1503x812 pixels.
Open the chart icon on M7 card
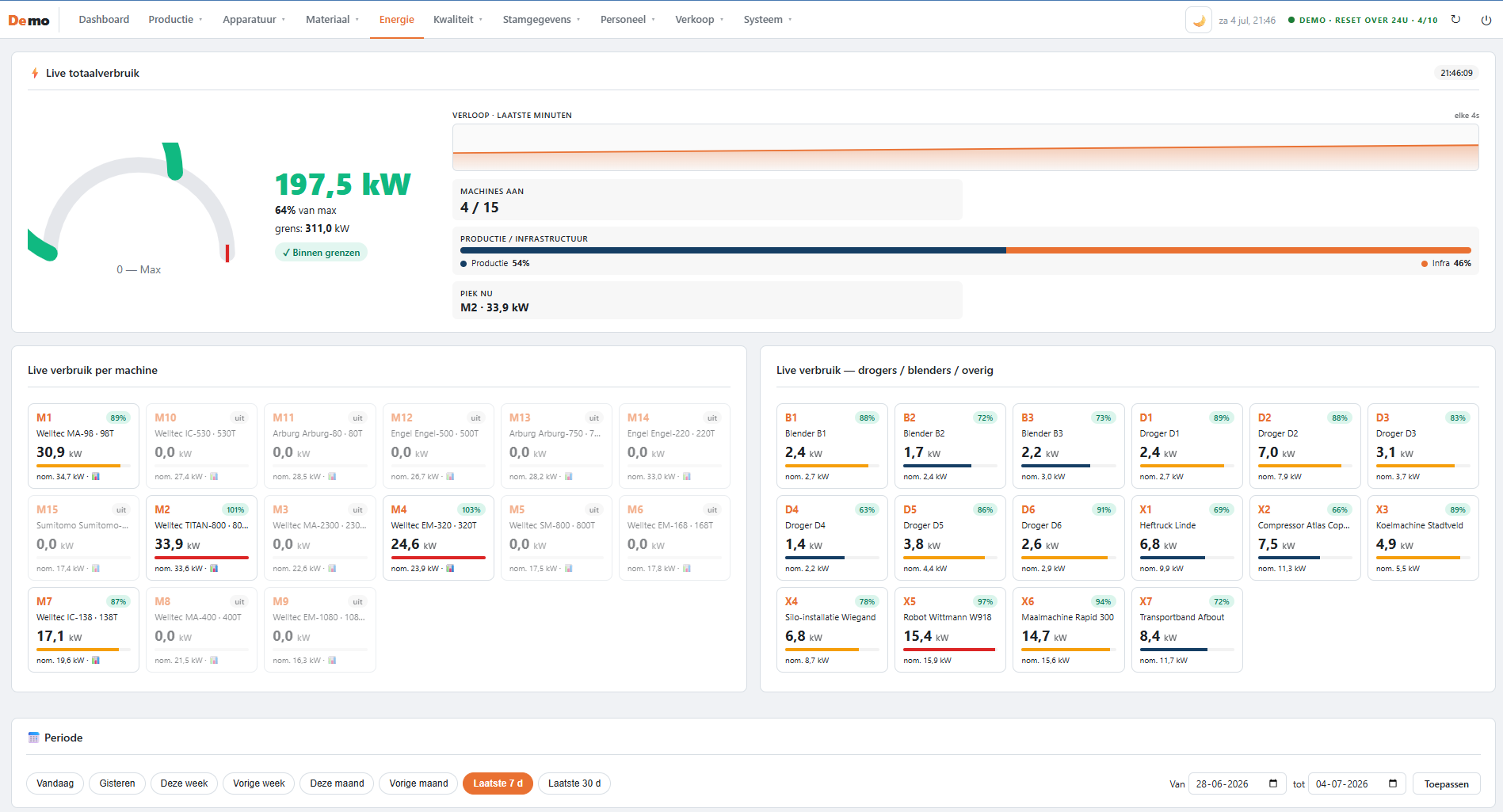[96, 661]
